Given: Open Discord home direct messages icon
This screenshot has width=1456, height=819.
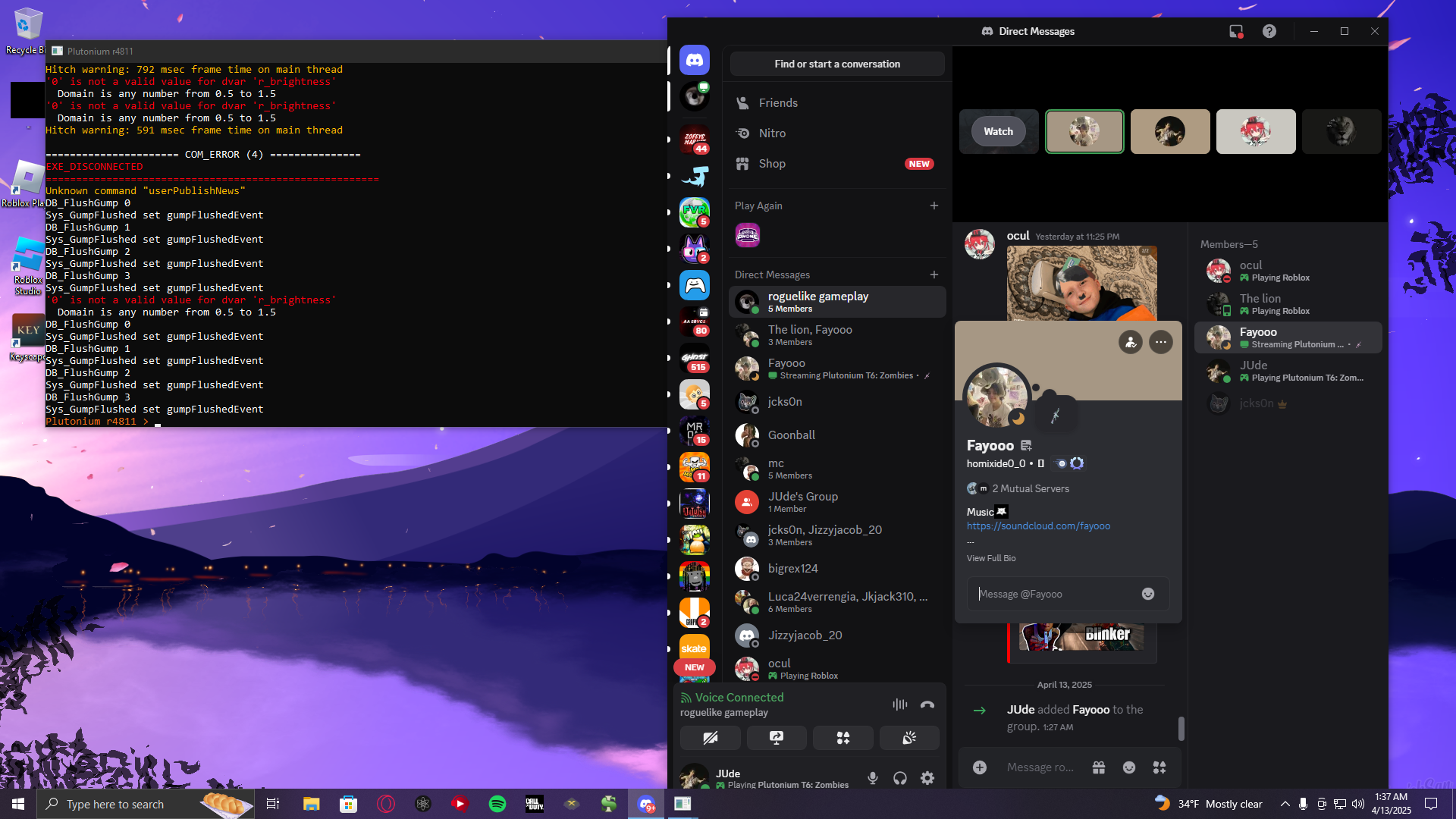Looking at the screenshot, I should [x=694, y=60].
